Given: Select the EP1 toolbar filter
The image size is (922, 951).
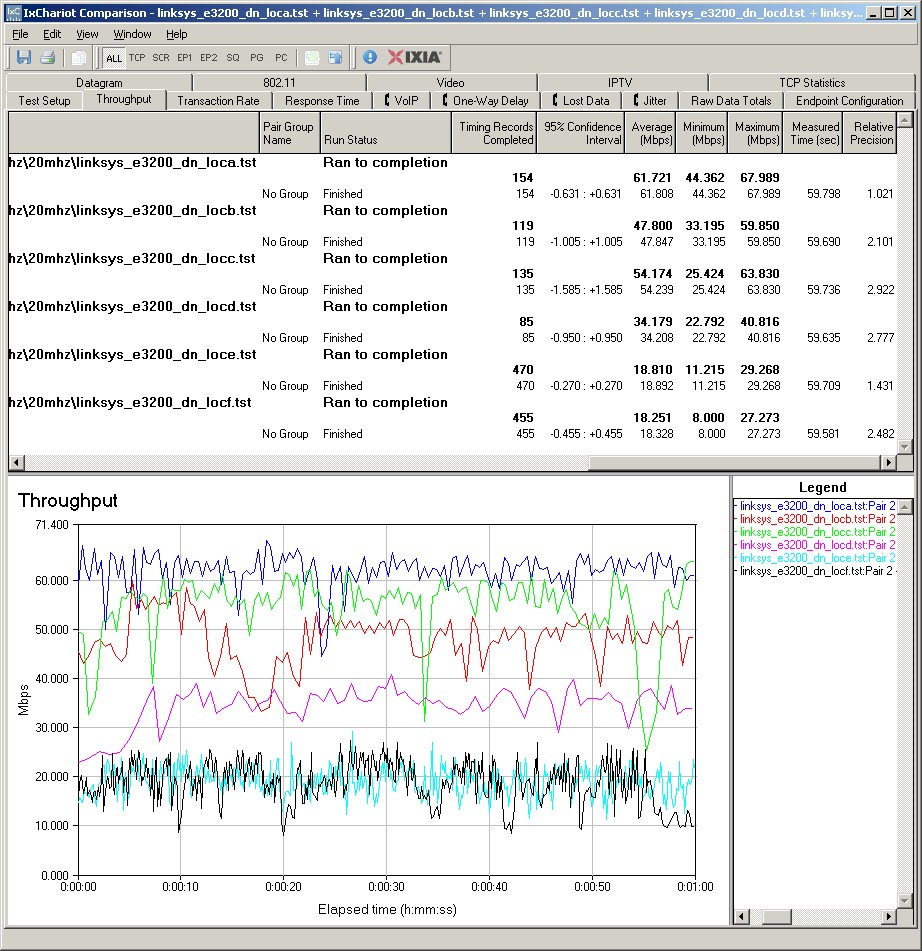Looking at the screenshot, I should coord(184,58).
